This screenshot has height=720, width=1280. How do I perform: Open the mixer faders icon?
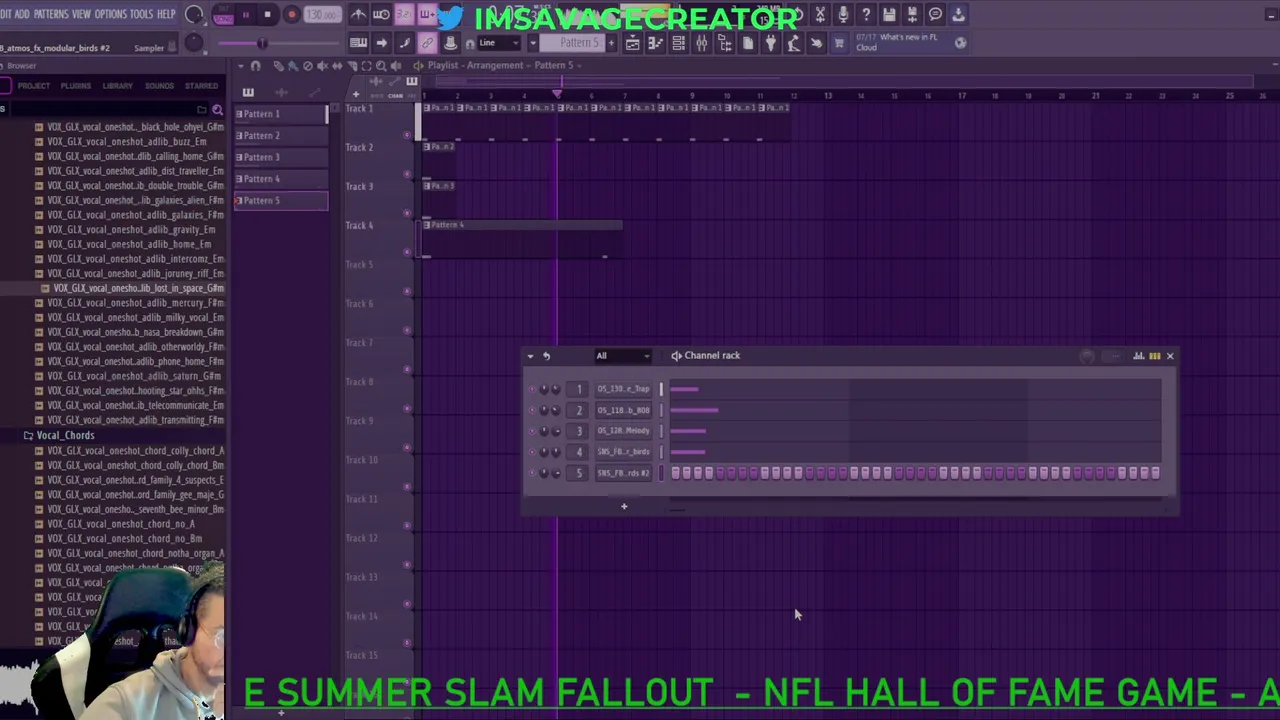click(x=701, y=43)
